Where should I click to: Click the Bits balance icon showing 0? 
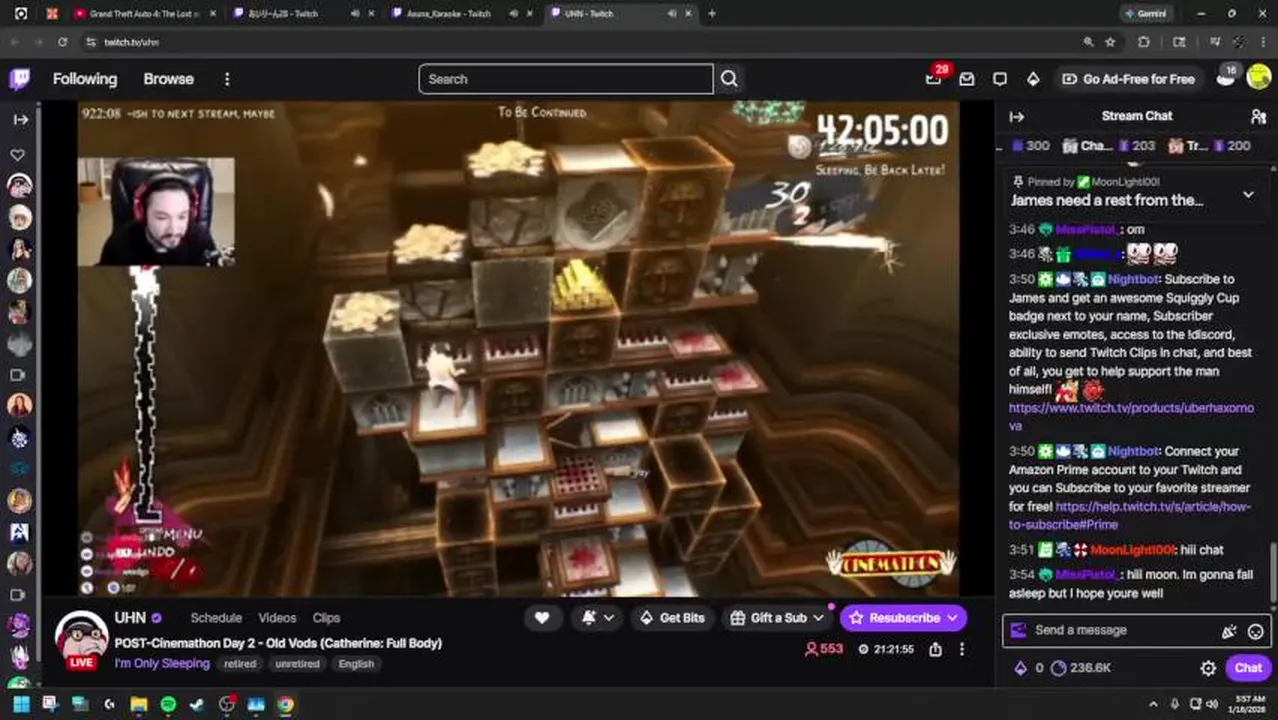[x=1027, y=668]
